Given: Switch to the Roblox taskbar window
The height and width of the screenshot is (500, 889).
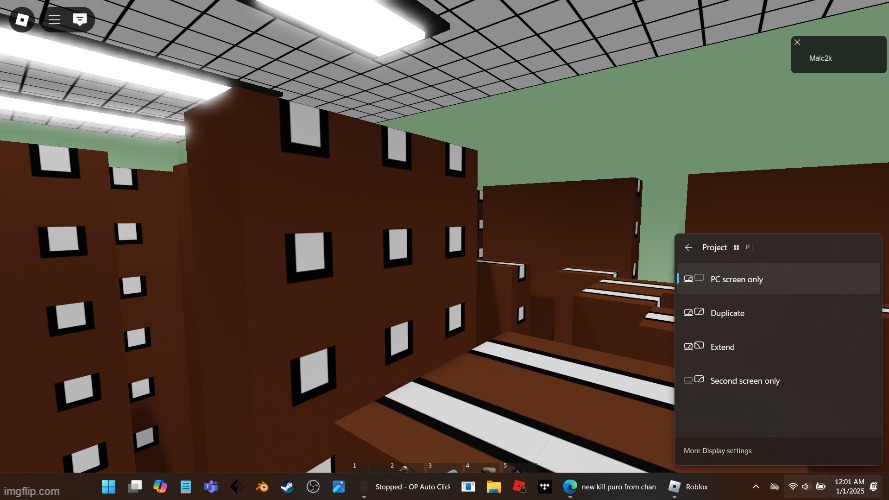Looking at the screenshot, I should coord(688,486).
